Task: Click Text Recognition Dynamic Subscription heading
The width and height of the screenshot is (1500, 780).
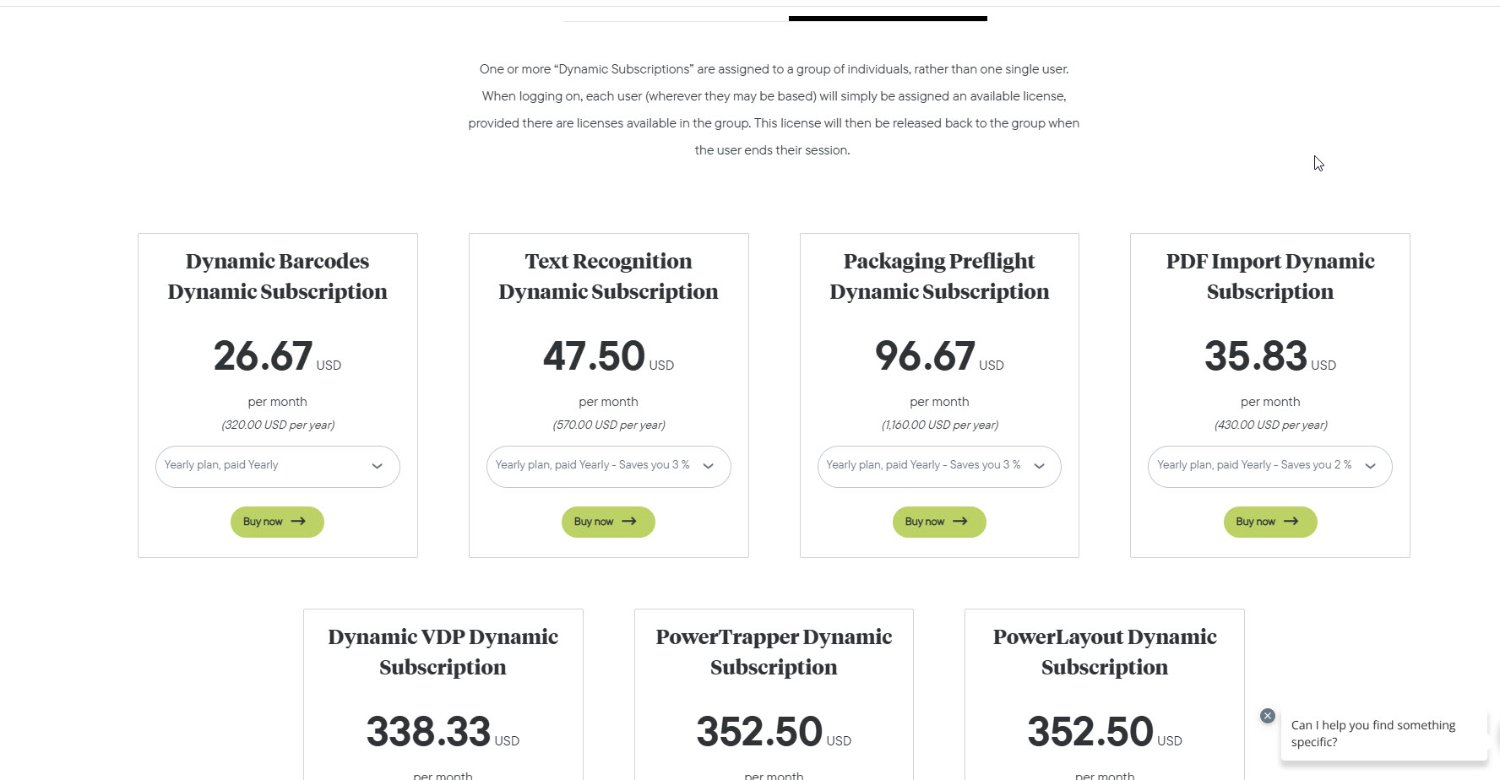Action: (x=608, y=276)
